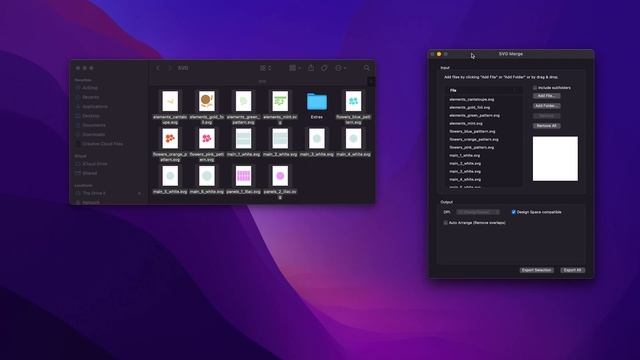Click the Finder search magnifier icon
Image resolution: width=640 pixels, height=360 pixels.
click(x=367, y=68)
